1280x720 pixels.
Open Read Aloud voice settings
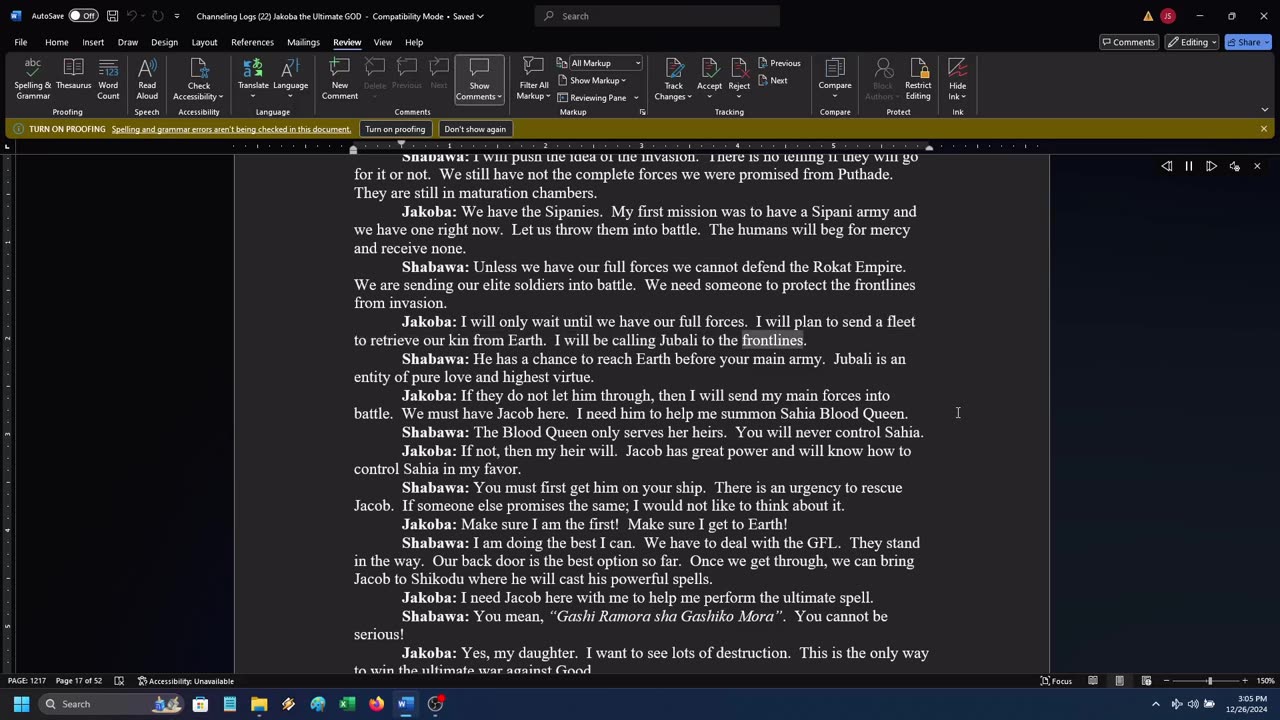click(x=1234, y=166)
